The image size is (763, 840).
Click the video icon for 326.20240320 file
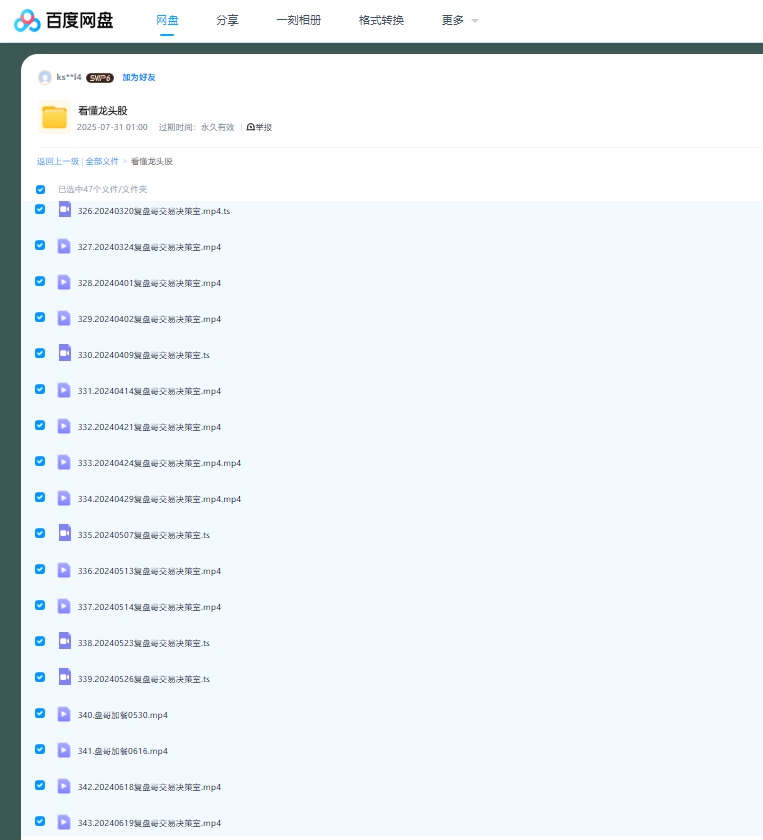[64, 209]
